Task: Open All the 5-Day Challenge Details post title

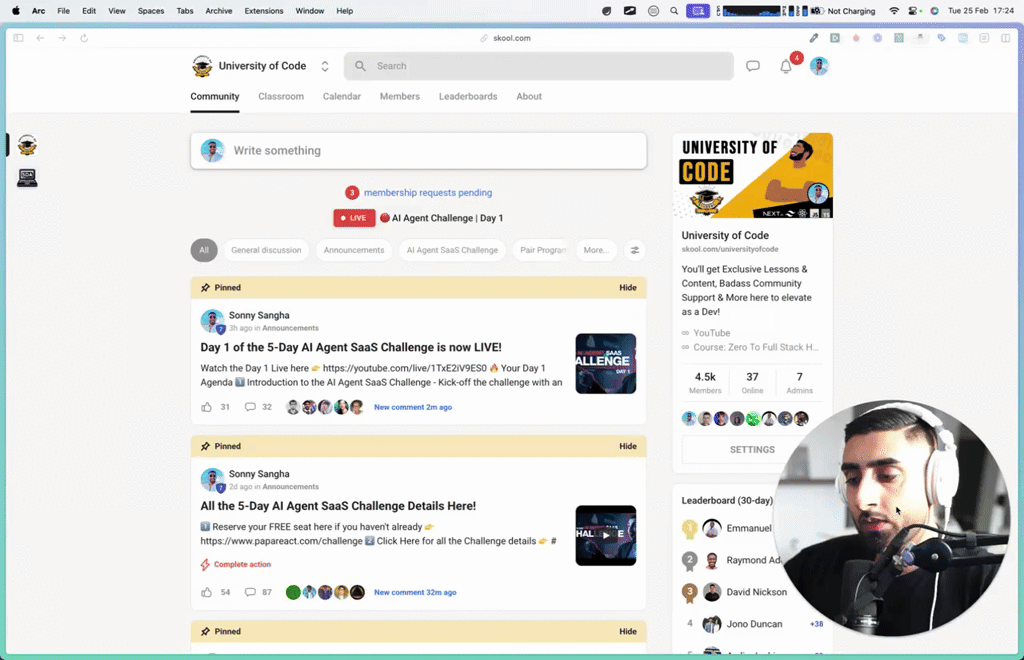Action: tap(338, 506)
